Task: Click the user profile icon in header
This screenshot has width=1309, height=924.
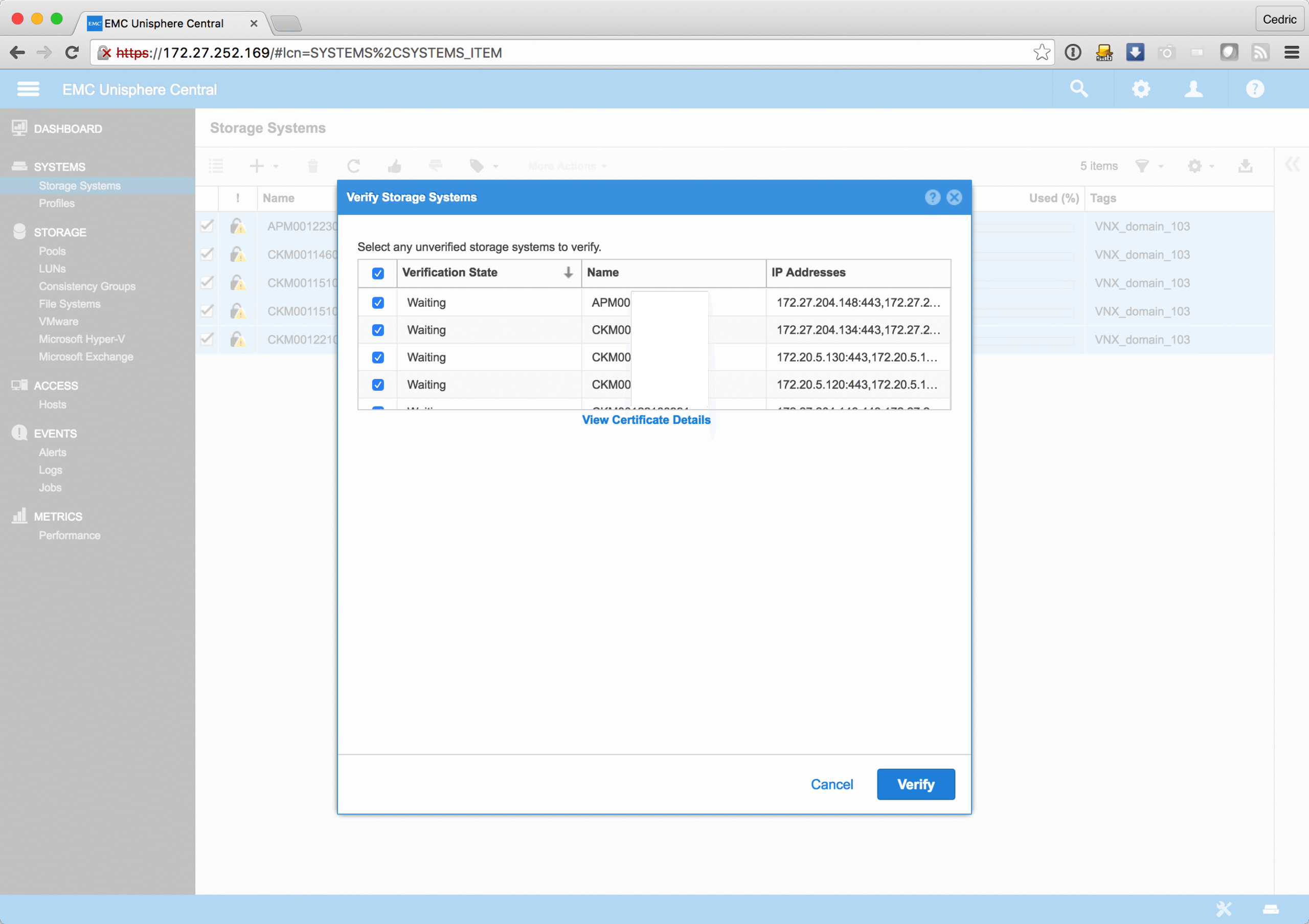Action: 1193,89
